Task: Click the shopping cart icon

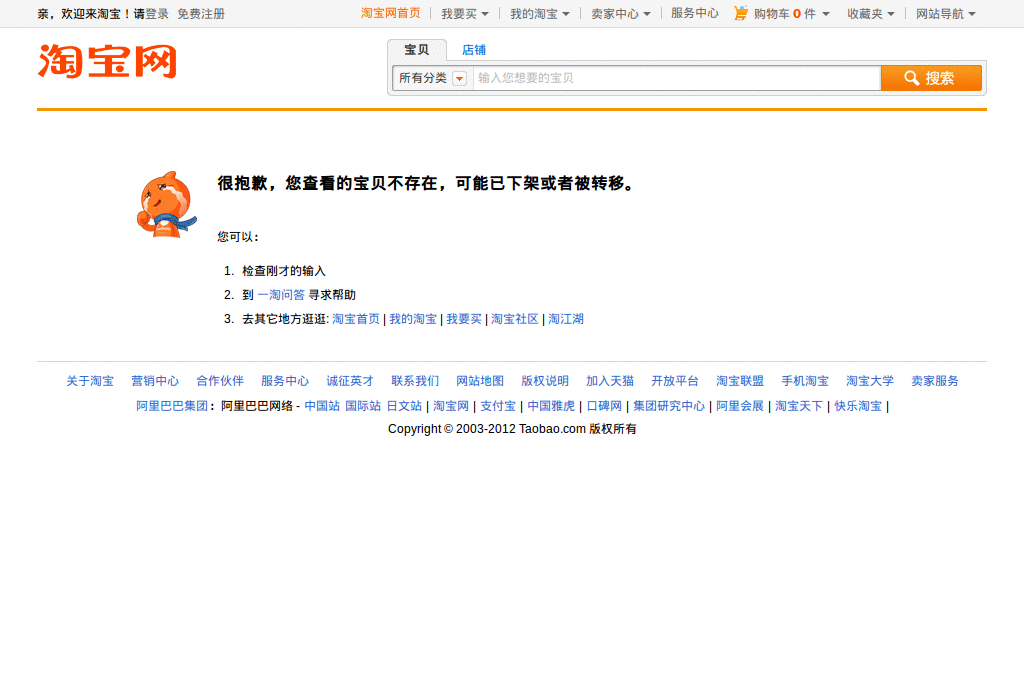Action: [741, 13]
